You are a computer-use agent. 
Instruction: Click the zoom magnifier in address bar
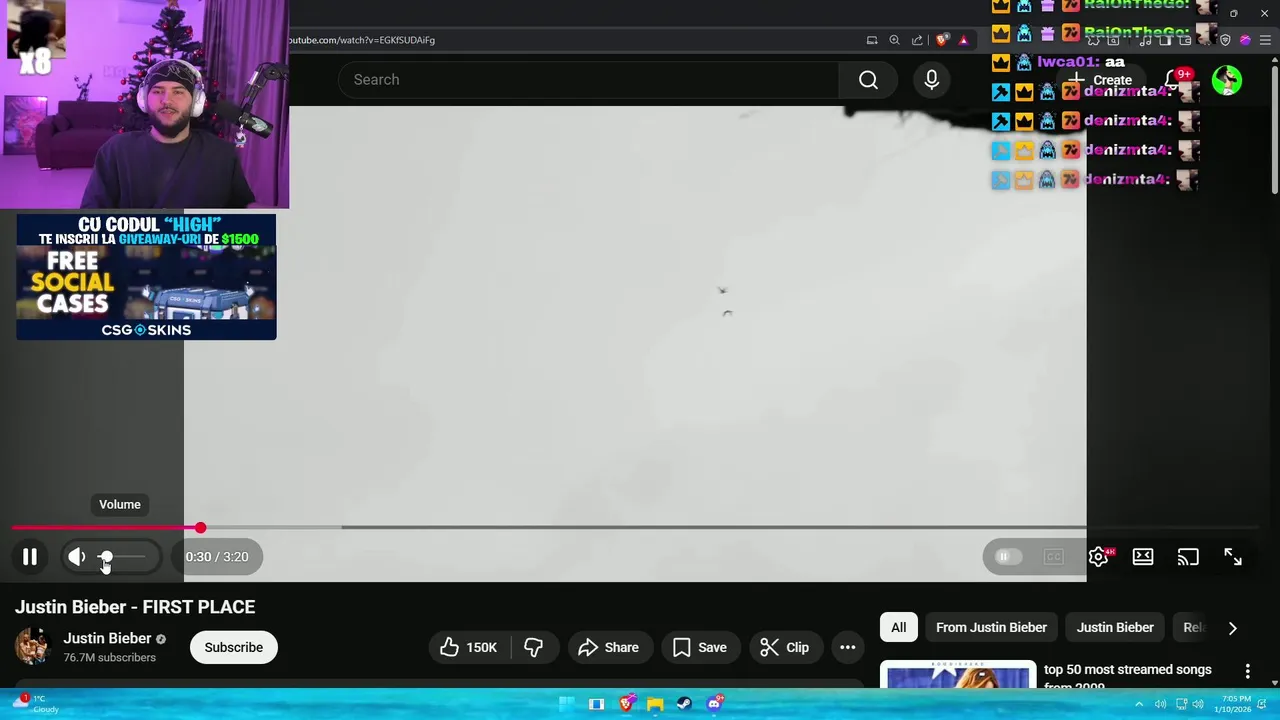[894, 40]
